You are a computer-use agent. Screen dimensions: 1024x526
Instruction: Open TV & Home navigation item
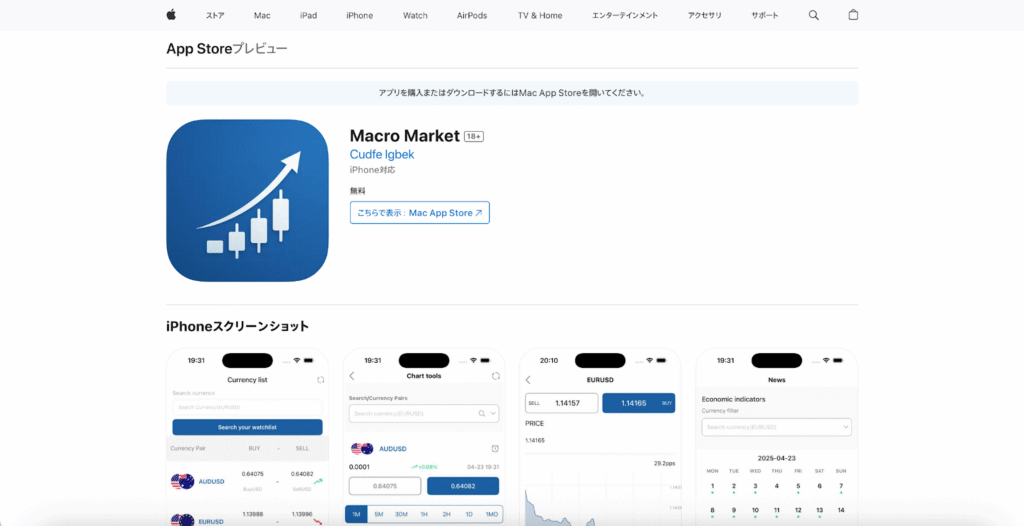(540, 16)
